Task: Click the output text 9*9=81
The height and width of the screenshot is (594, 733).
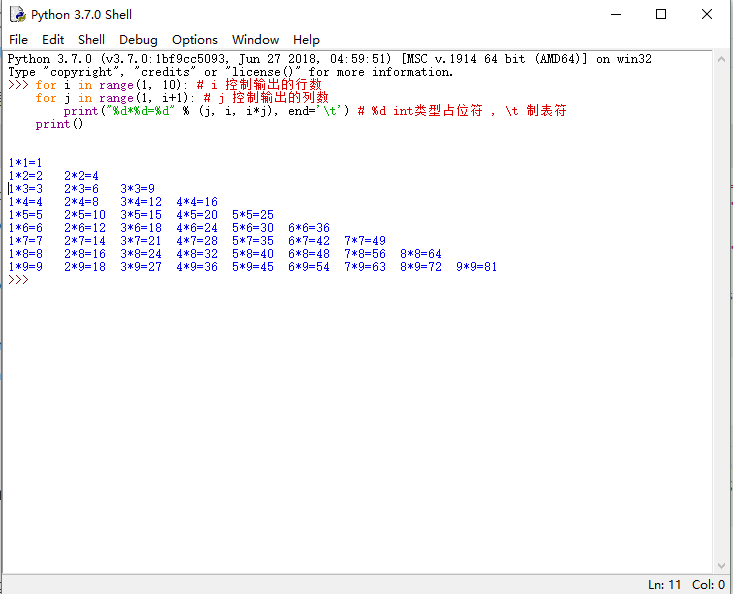Action: point(477,267)
